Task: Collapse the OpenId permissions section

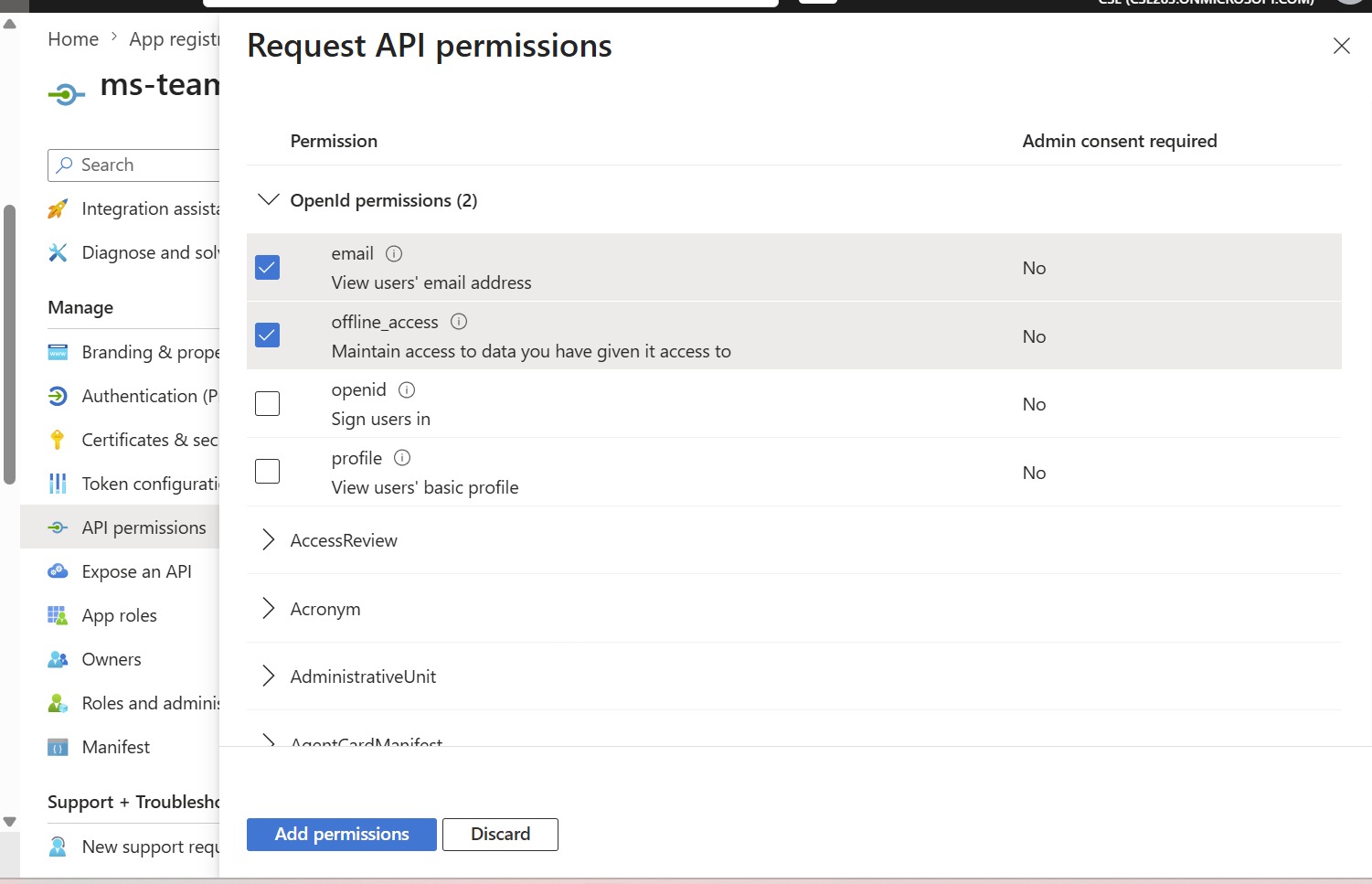Action: [268, 199]
